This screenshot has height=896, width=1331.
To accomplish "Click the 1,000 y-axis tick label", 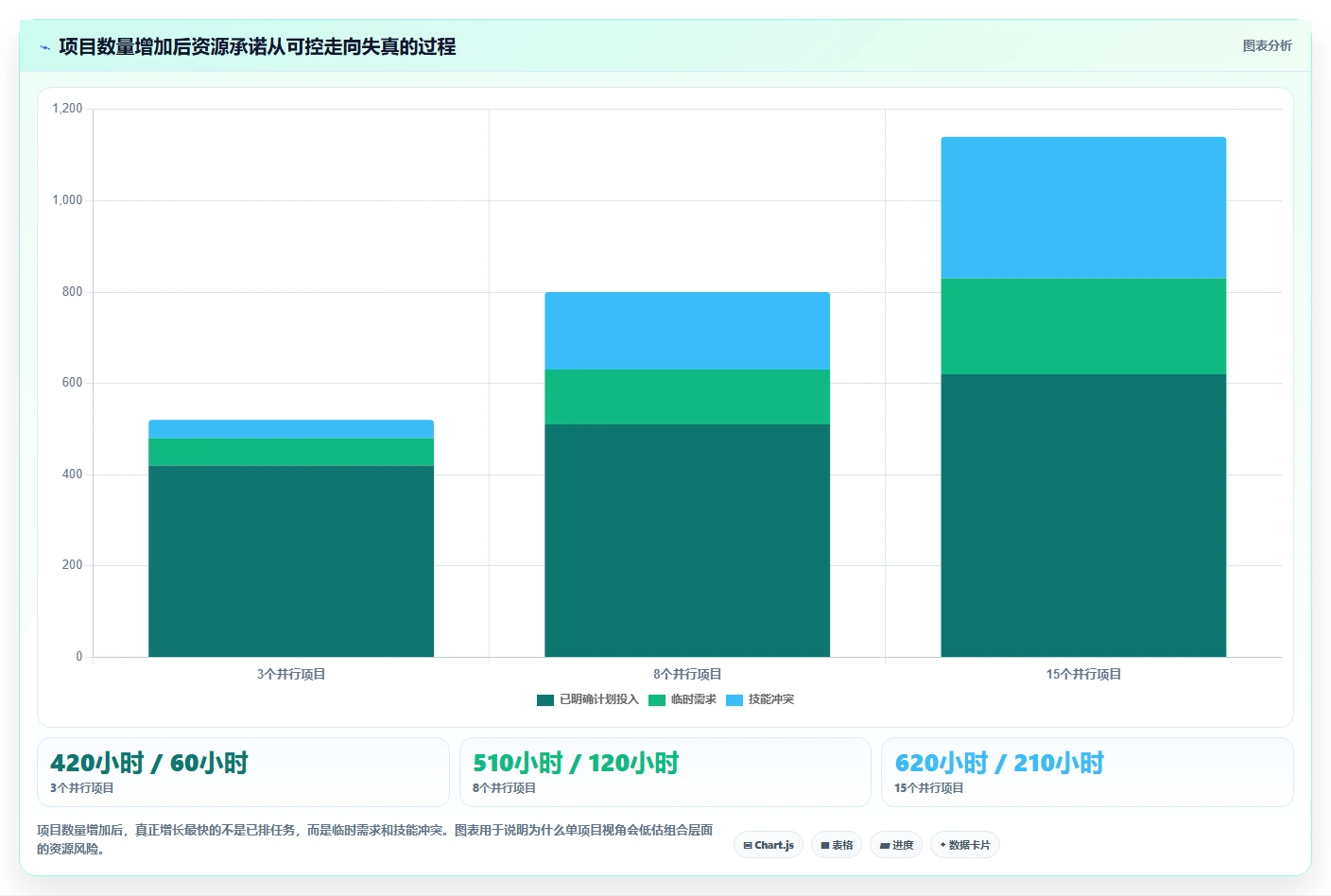I will coord(67,200).
